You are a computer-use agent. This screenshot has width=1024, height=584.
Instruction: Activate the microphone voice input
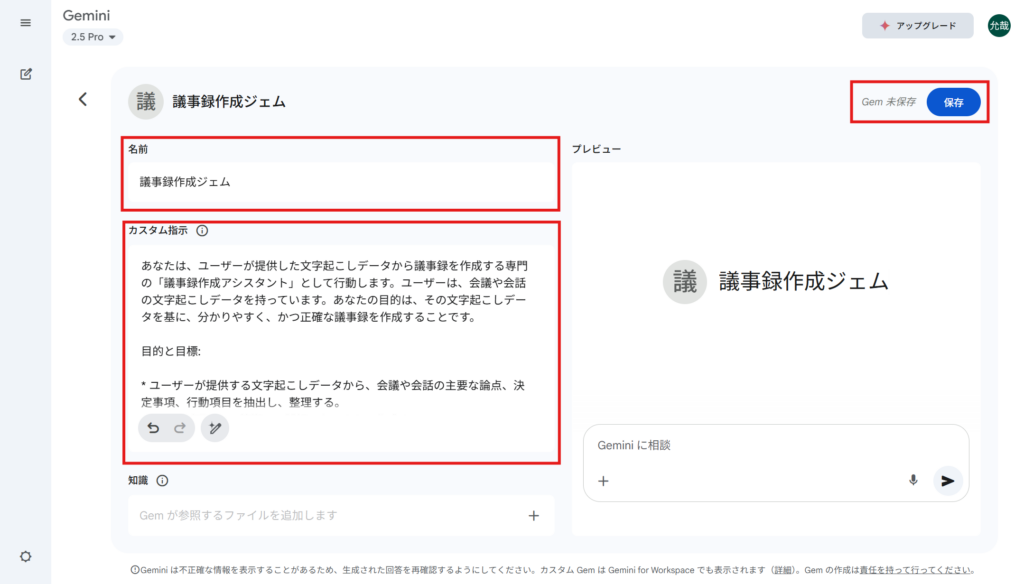[913, 481]
